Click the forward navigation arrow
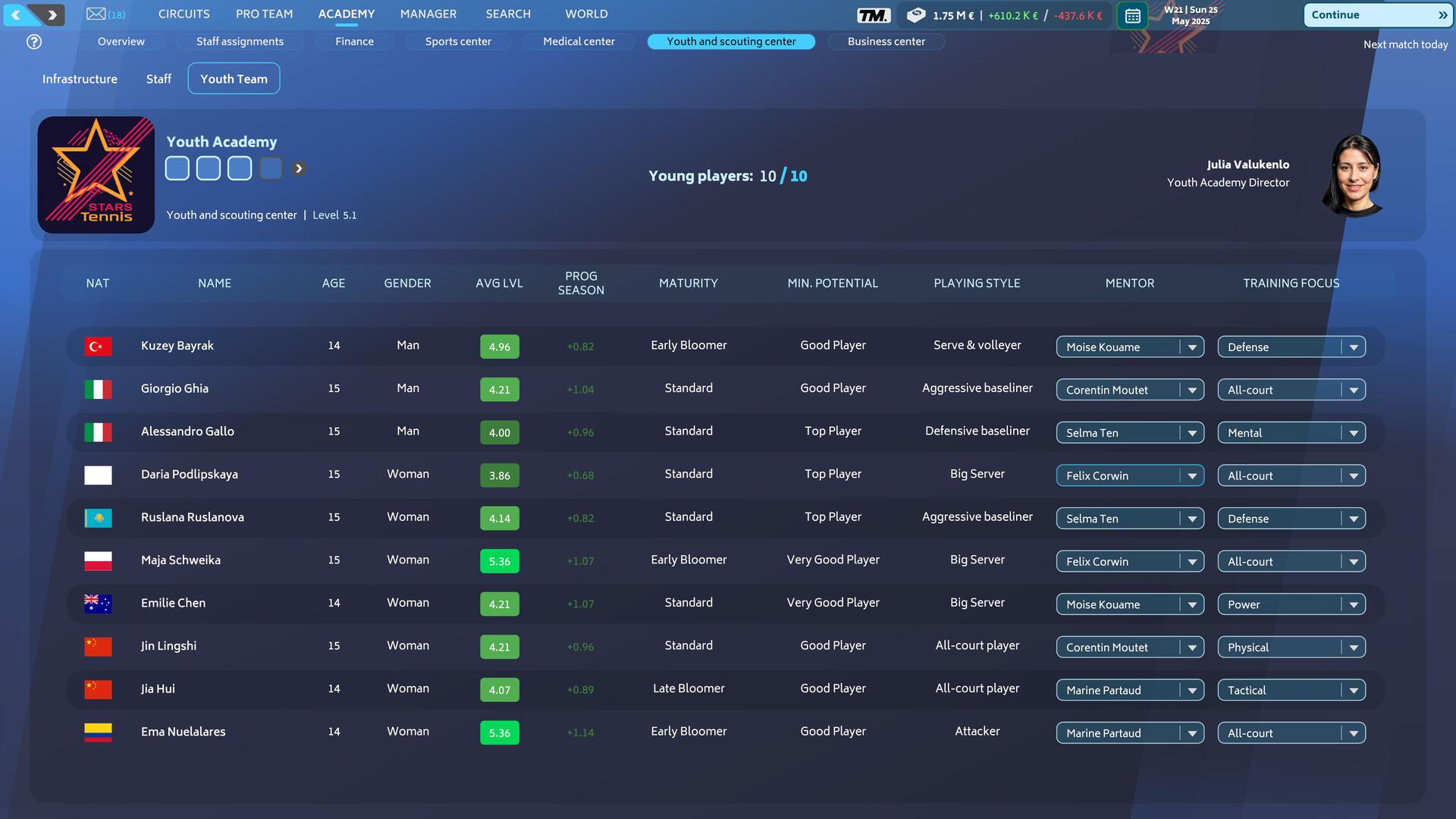Image resolution: width=1456 pixels, height=819 pixels. pyautogui.click(x=50, y=14)
